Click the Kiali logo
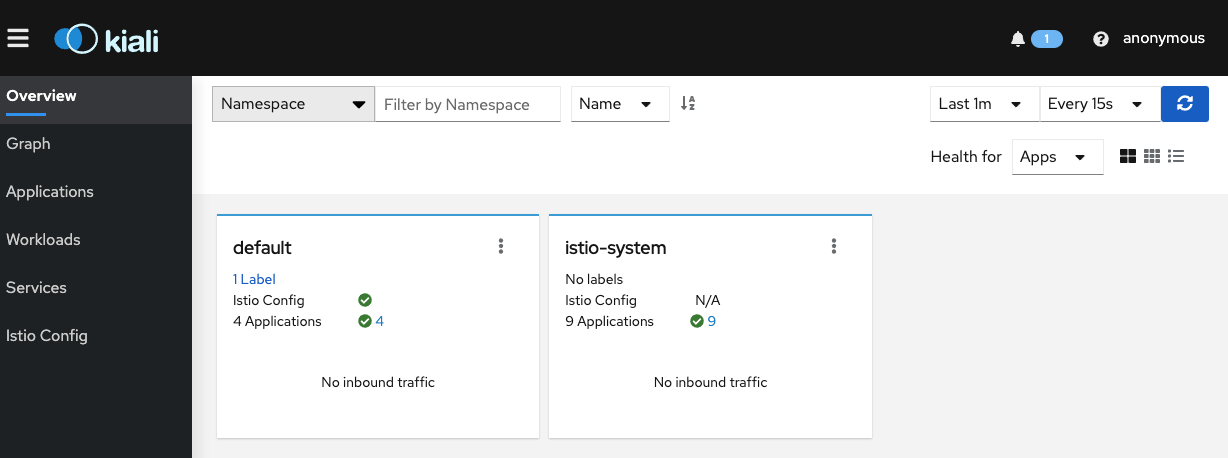Image resolution: width=1228 pixels, height=458 pixels. [x=106, y=39]
